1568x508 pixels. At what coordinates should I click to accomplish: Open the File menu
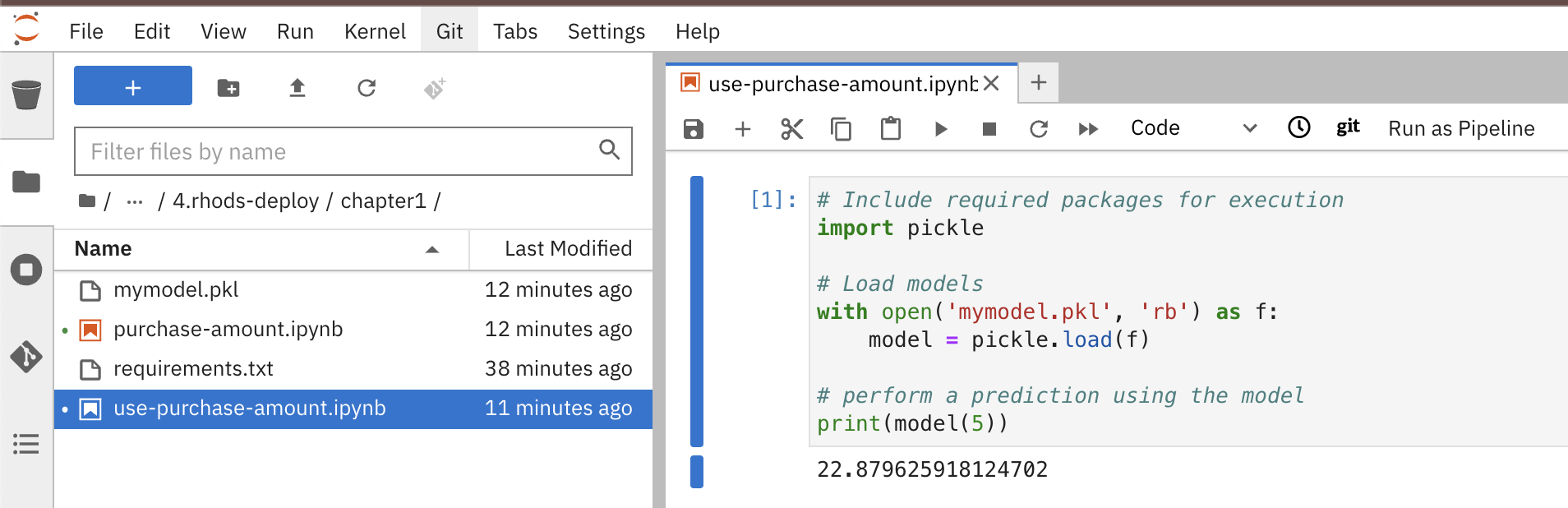(86, 31)
